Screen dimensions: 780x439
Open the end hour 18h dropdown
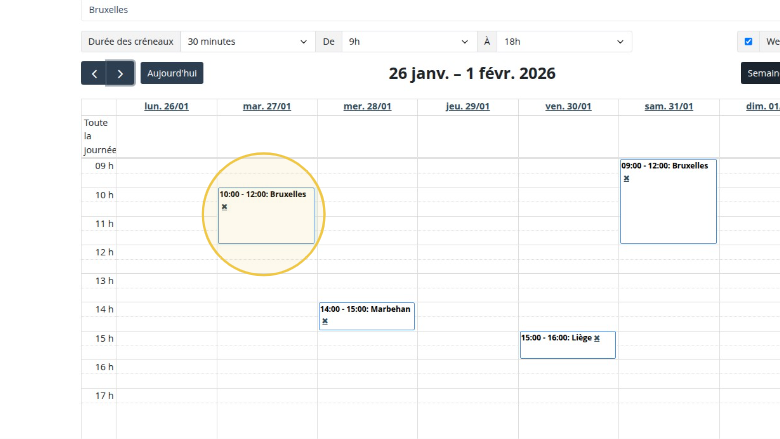point(565,42)
